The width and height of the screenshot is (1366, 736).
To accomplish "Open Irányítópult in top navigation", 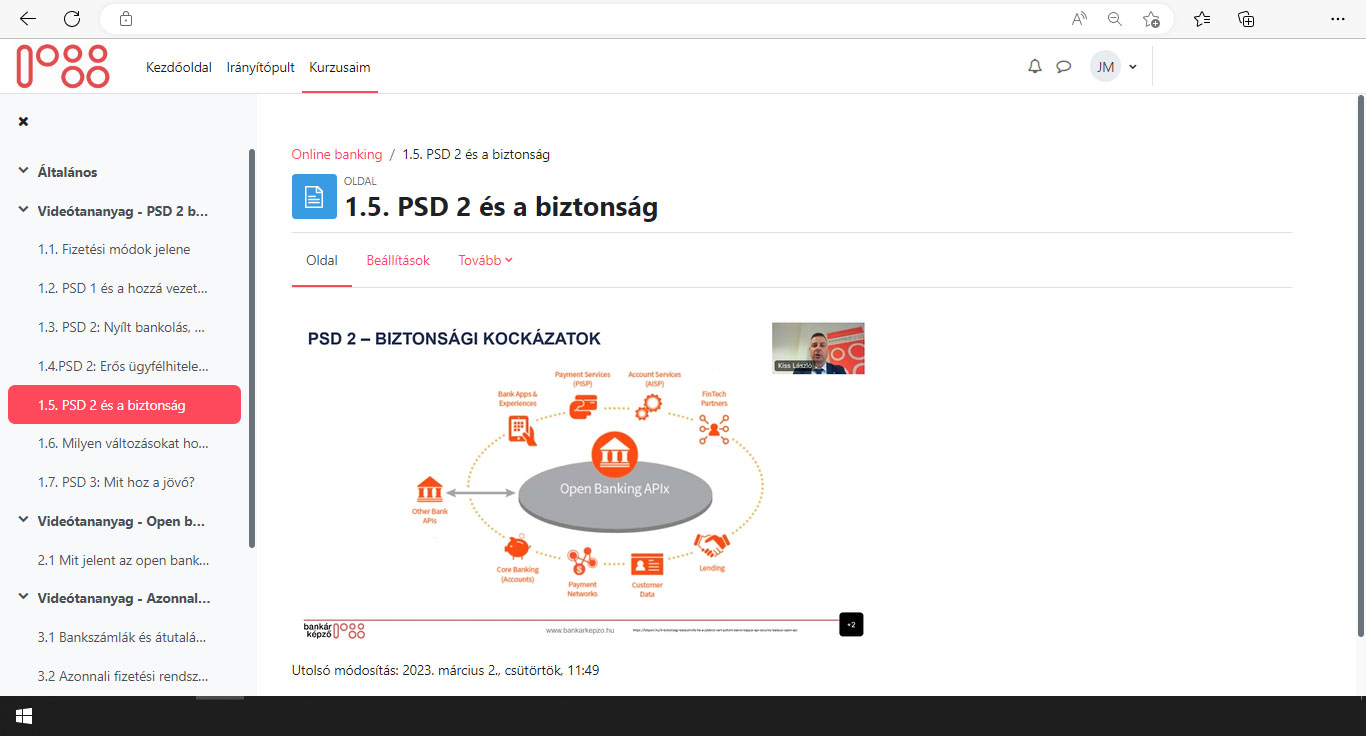I will [260, 67].
